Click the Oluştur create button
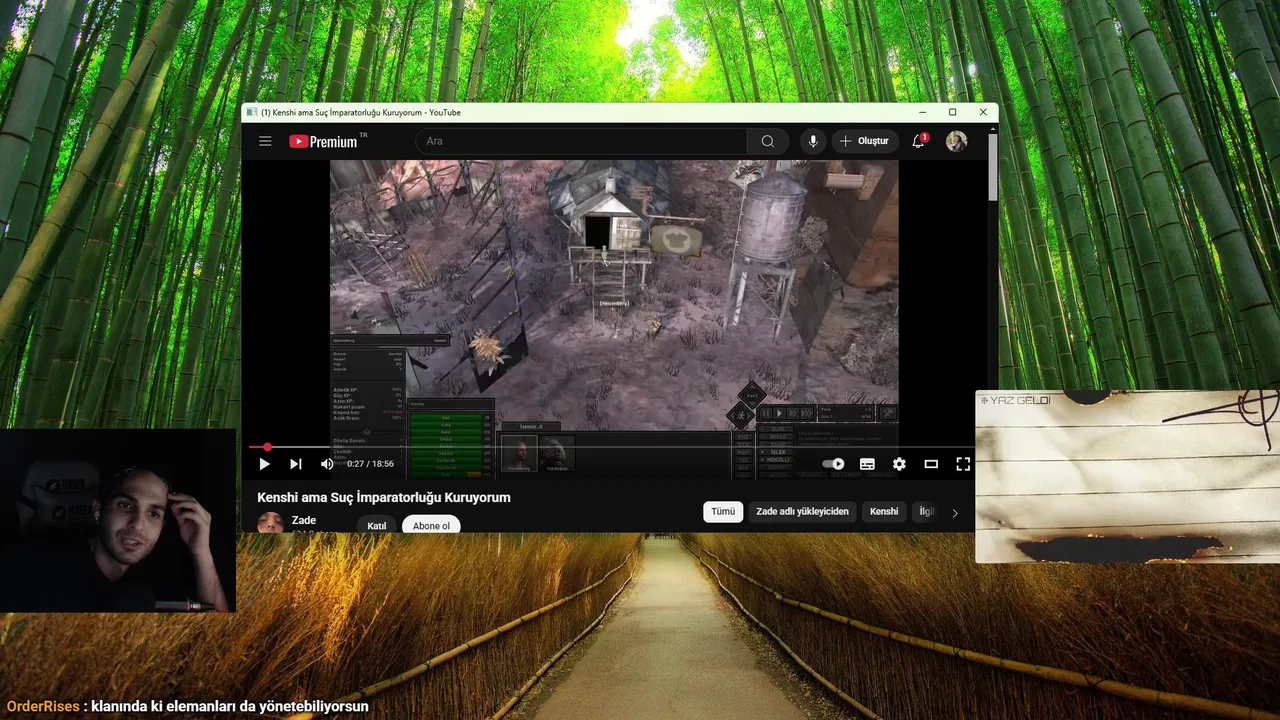The width and height of the screenshot is (1280, 720). 865,141
